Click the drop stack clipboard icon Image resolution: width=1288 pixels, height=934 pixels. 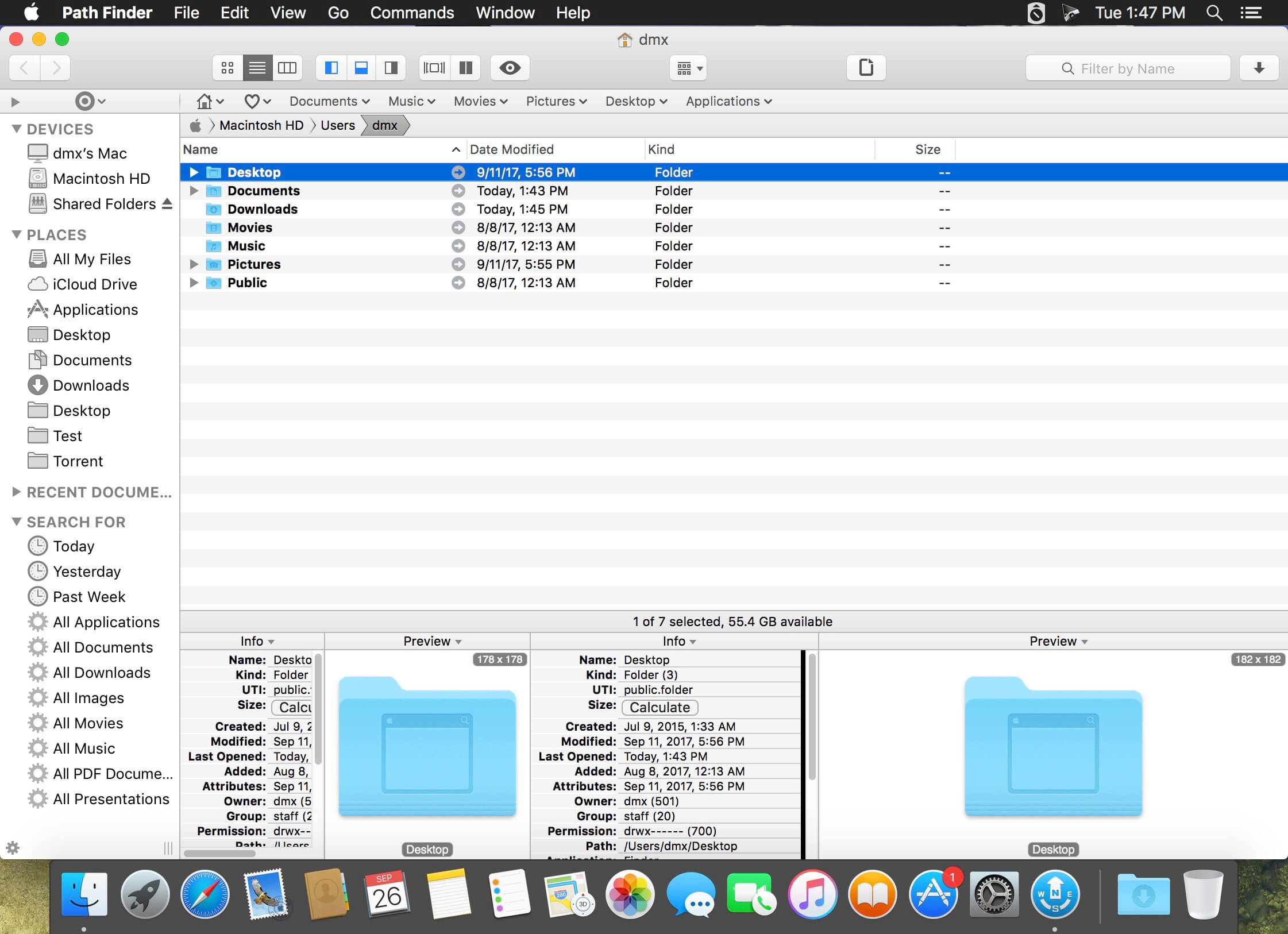pos(866,68)
